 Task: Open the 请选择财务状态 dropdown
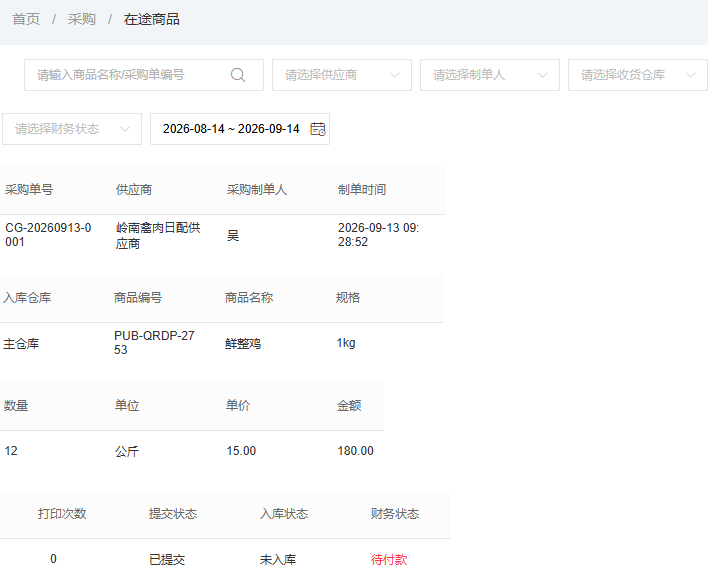click(x=72, y=129)
